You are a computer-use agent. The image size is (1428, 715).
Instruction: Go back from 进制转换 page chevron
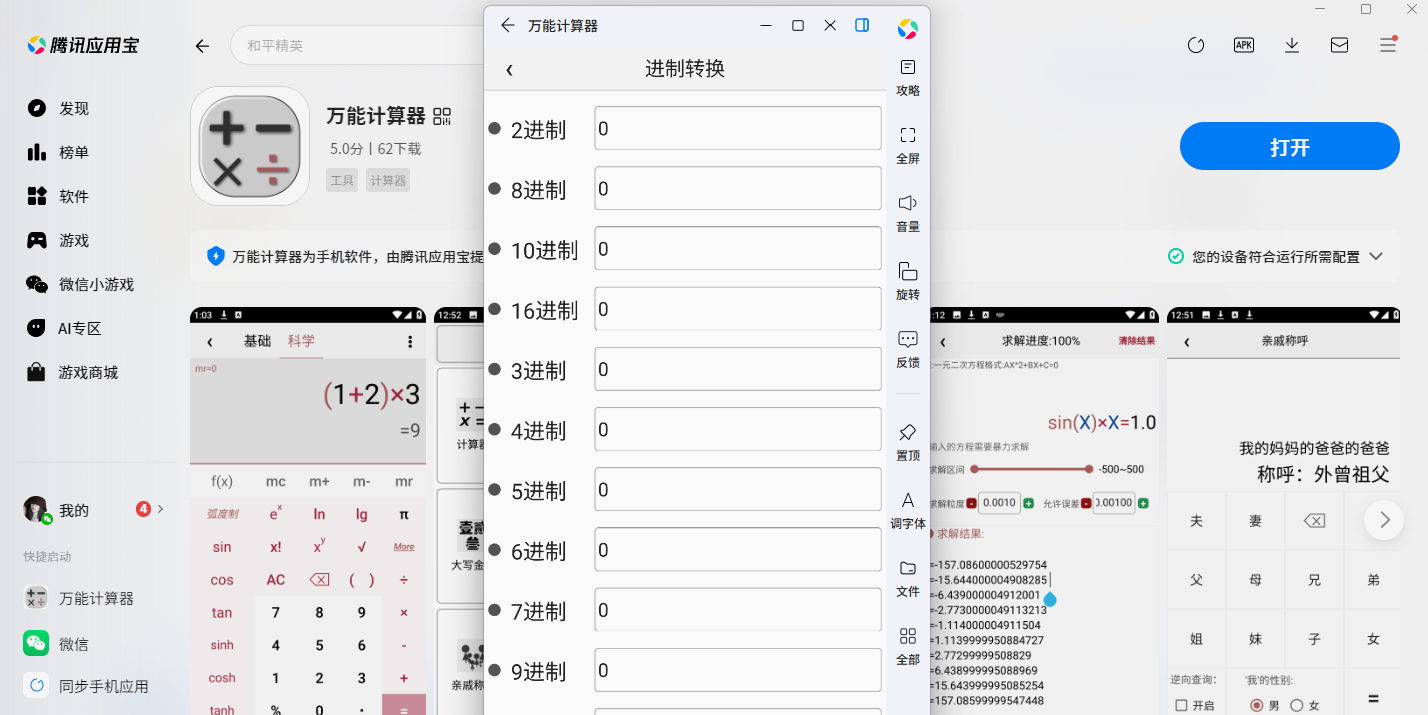[x=509, y=69]
